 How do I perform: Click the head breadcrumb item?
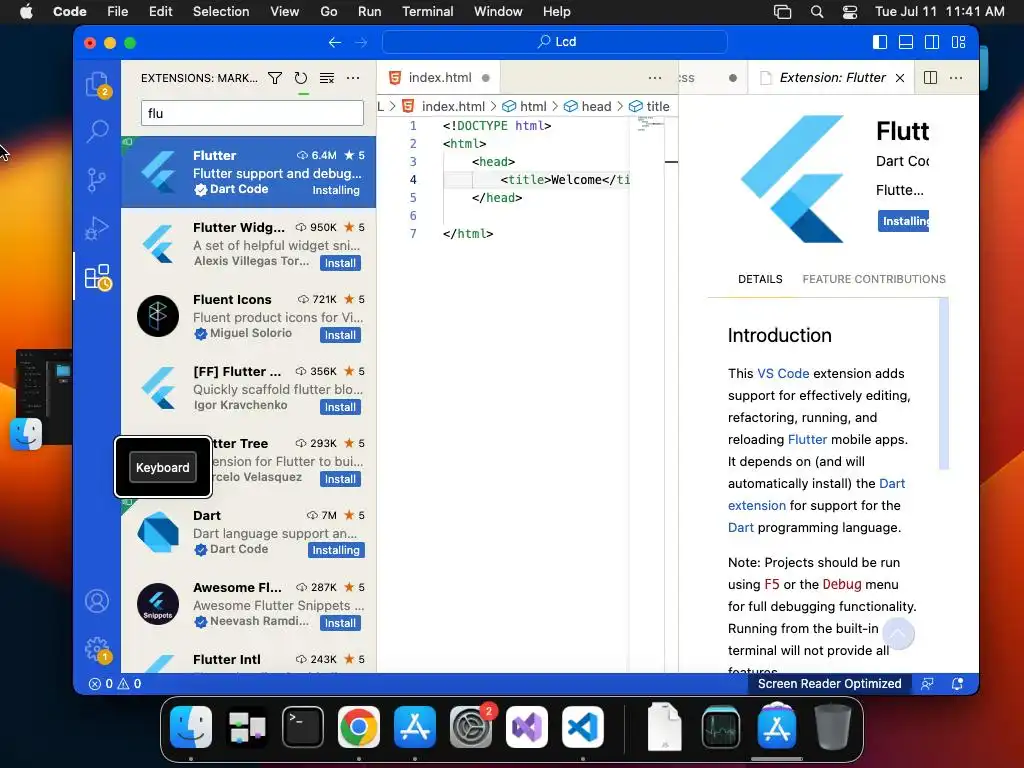click(x=588, y=106)
